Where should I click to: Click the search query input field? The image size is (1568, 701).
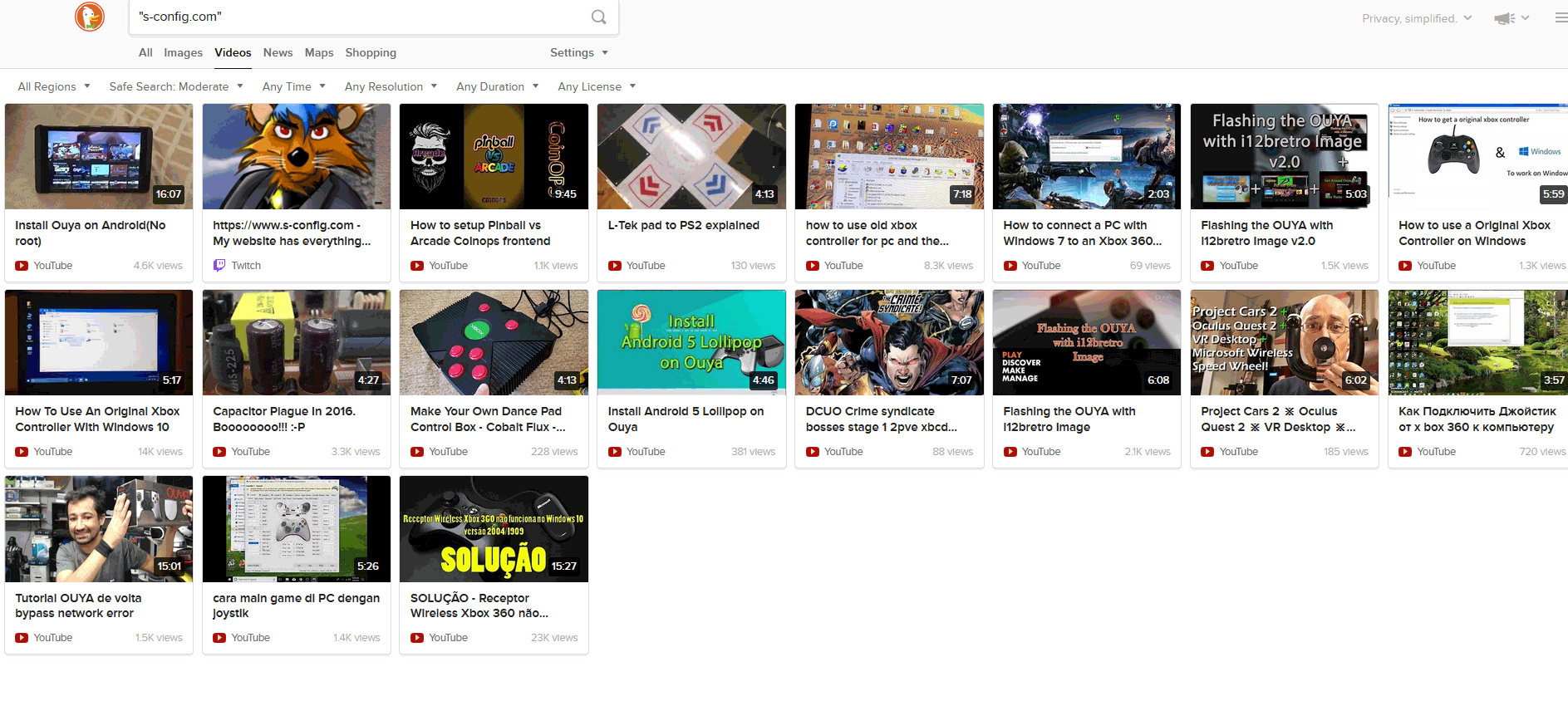tap(357, 17)
